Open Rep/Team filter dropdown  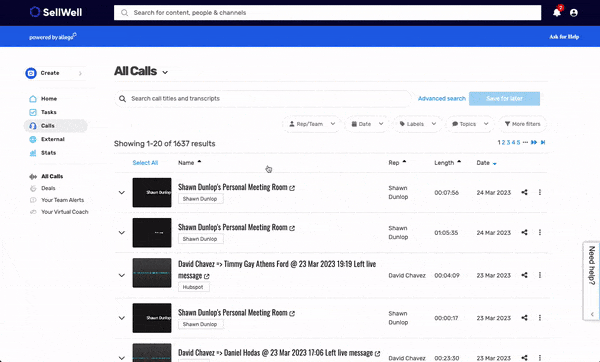311,124
